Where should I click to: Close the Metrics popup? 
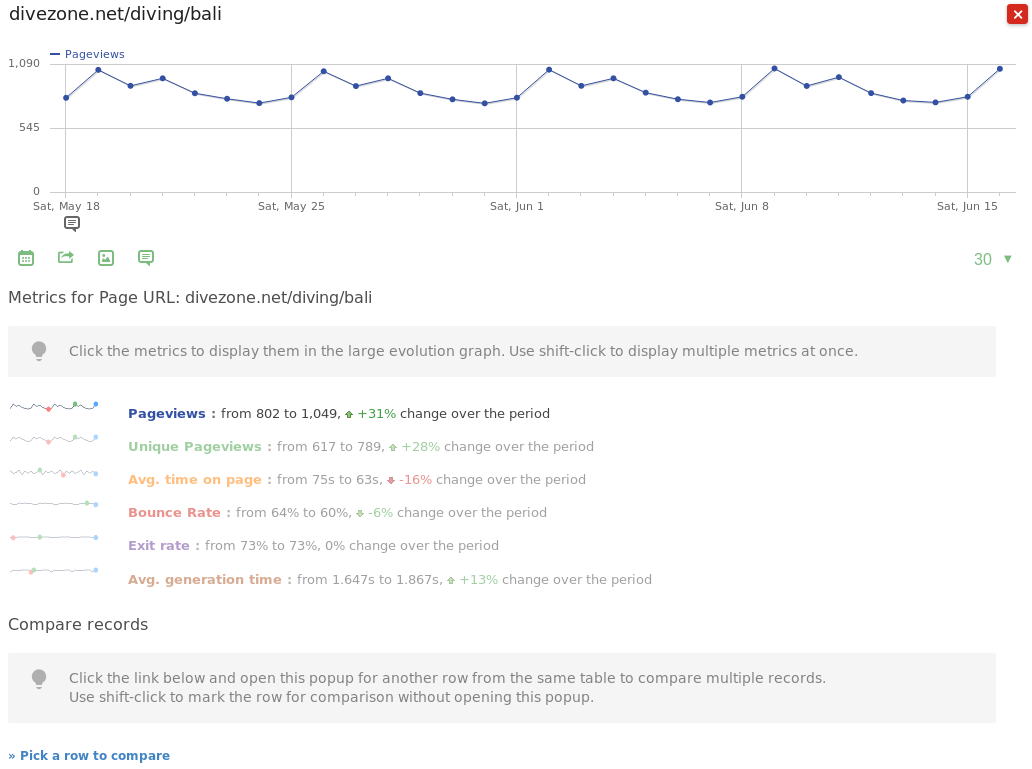1017,14
